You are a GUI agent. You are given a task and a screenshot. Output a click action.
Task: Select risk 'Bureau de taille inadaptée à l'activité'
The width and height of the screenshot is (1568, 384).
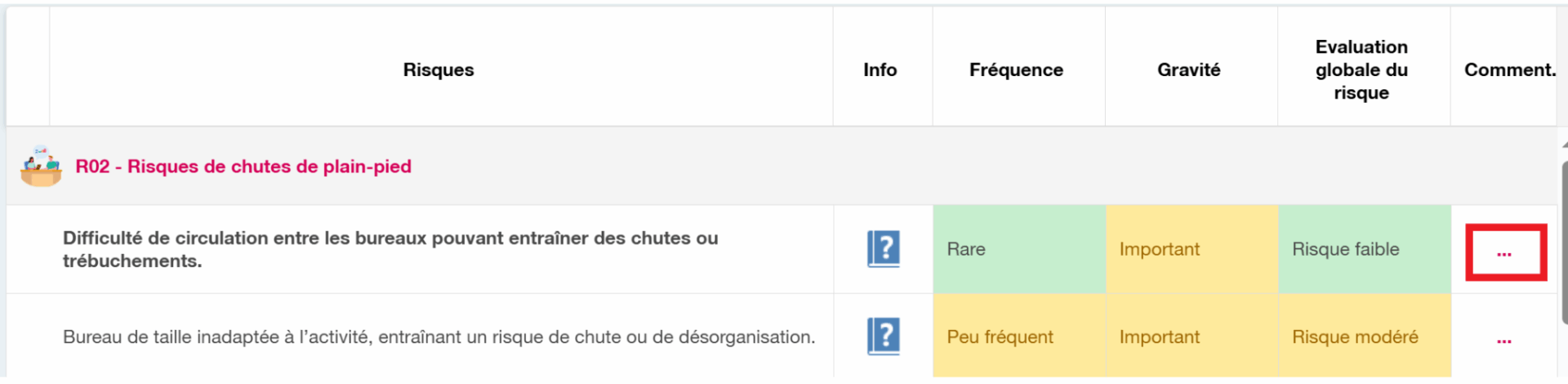[x=439, y=337]
